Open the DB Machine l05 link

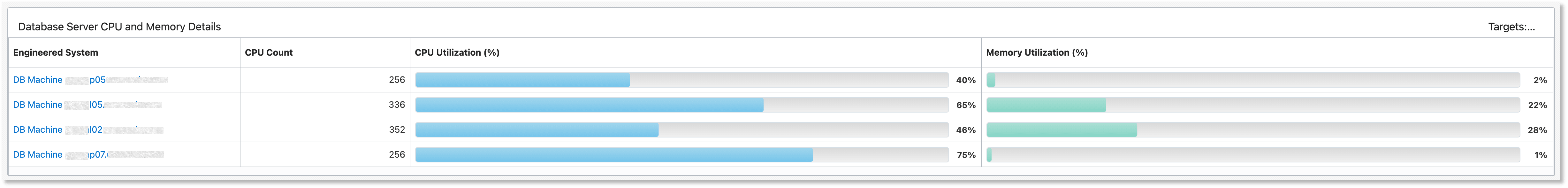tap(88, 105)
